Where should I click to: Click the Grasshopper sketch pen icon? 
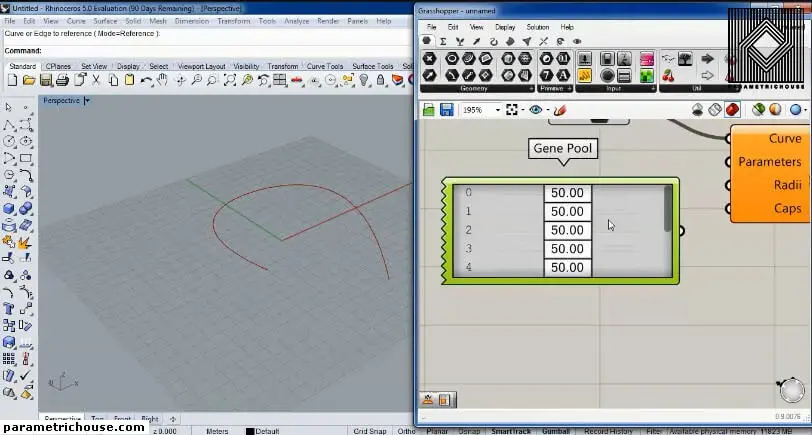tap(560, 110)
